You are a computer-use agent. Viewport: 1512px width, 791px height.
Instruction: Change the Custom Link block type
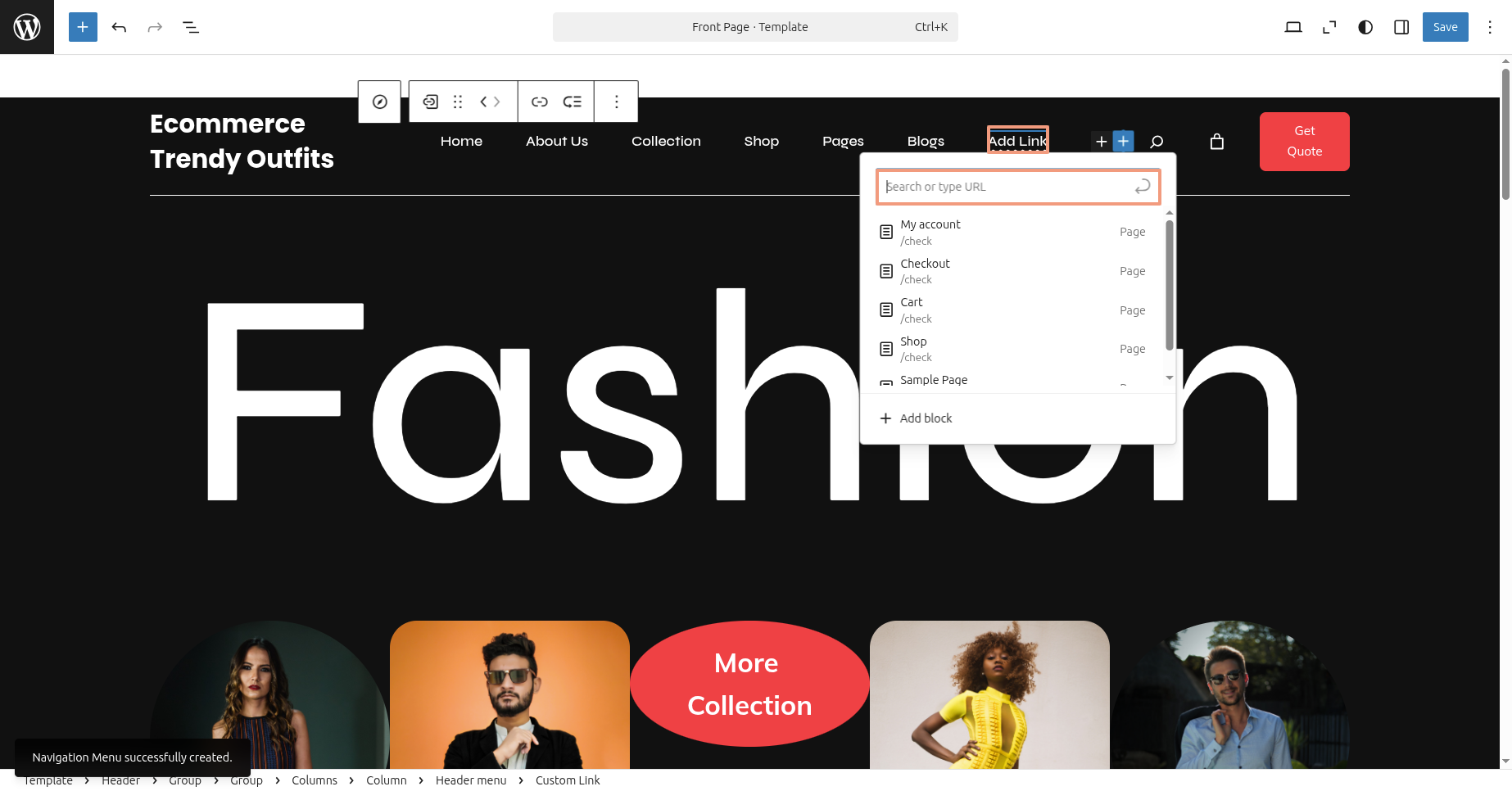[430, 102]
